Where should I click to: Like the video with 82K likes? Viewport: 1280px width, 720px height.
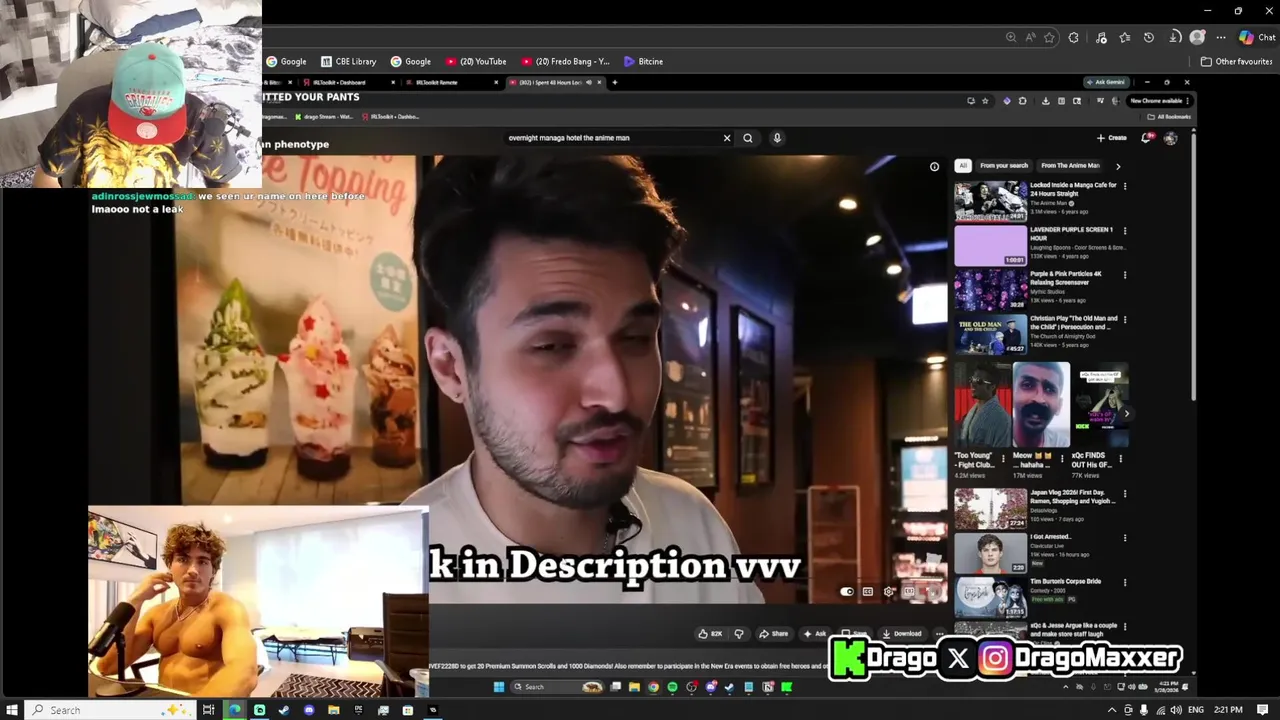710,634
